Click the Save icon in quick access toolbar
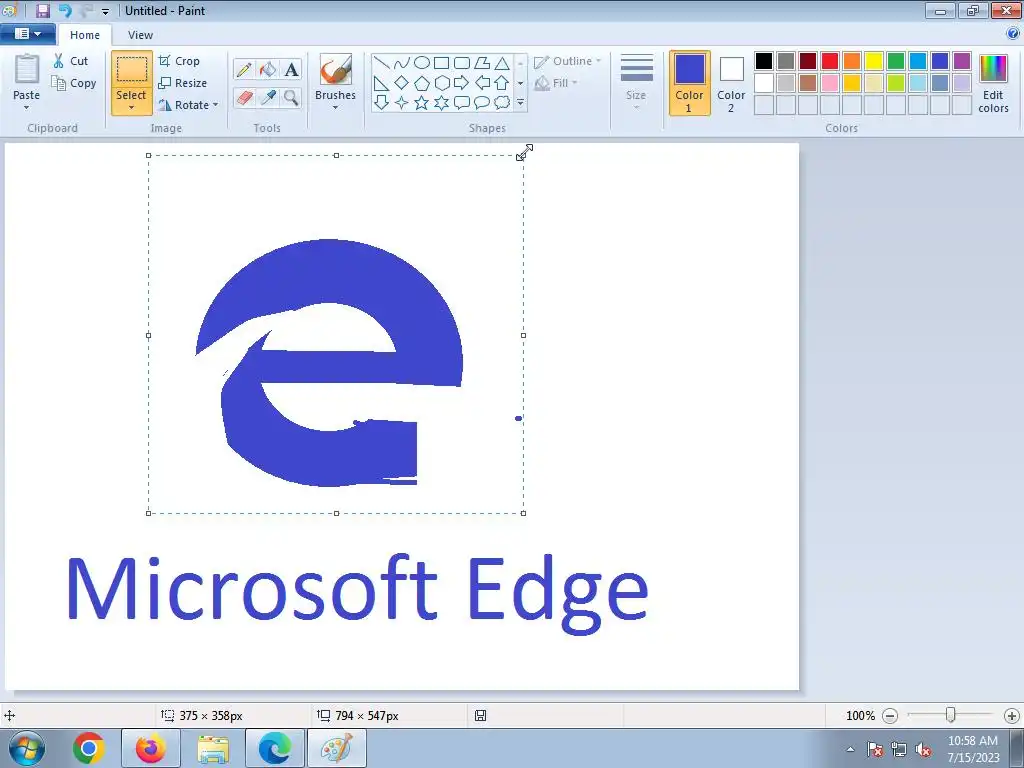This screenshot has height=768, width=1024. tap(43, 10)
